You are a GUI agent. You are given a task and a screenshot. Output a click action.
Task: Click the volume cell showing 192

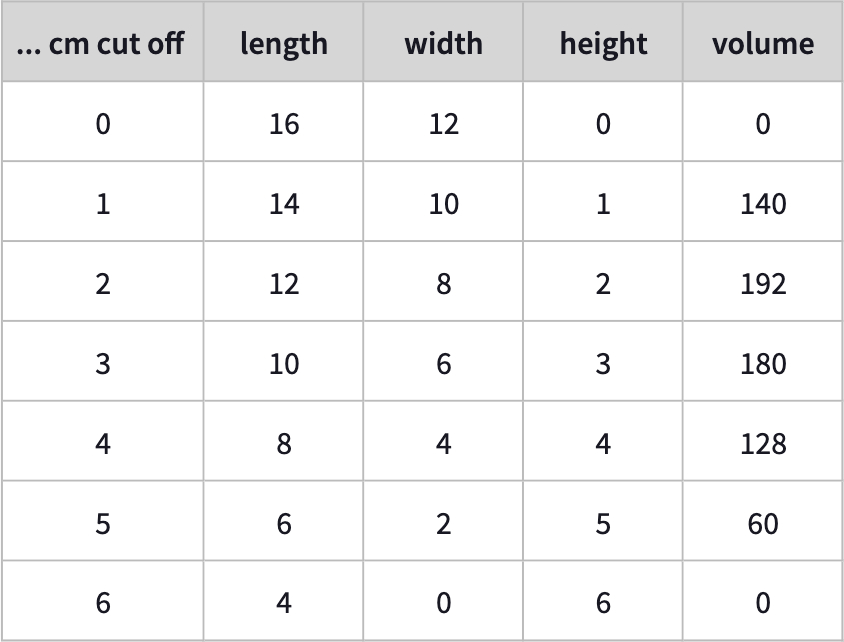point(763,284)
